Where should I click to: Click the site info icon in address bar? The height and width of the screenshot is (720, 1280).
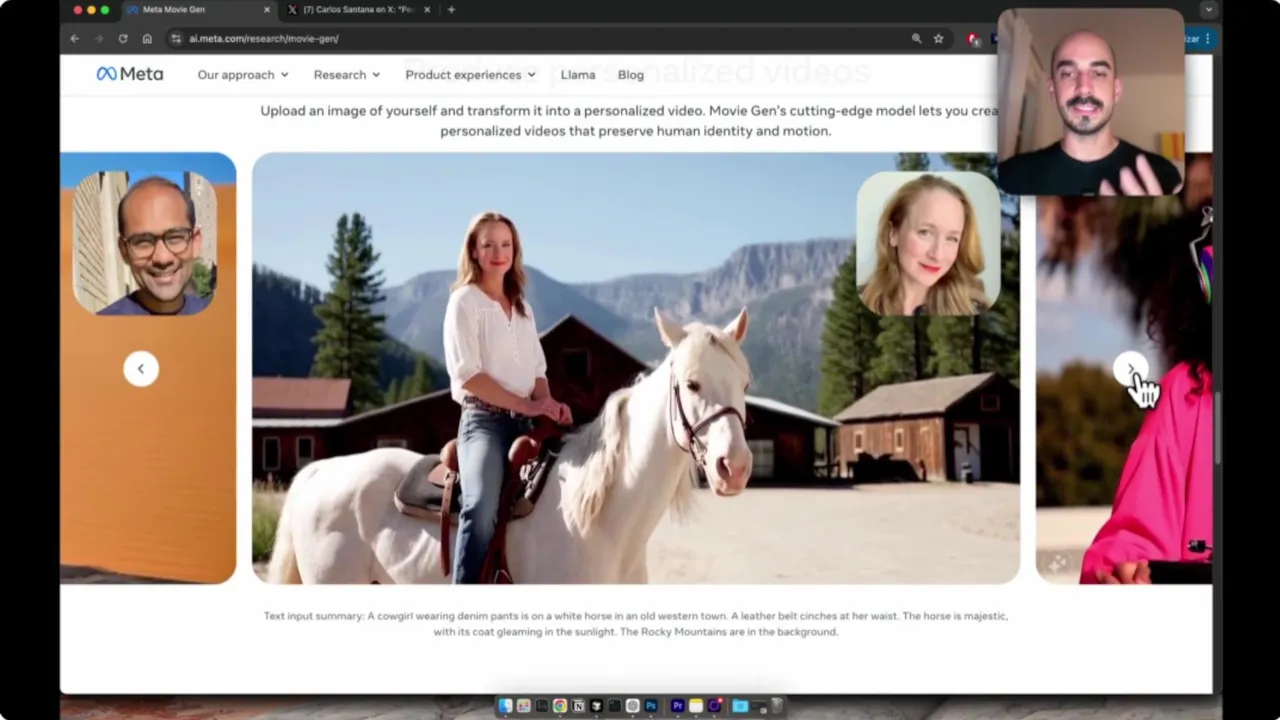[x=176, y=38]
